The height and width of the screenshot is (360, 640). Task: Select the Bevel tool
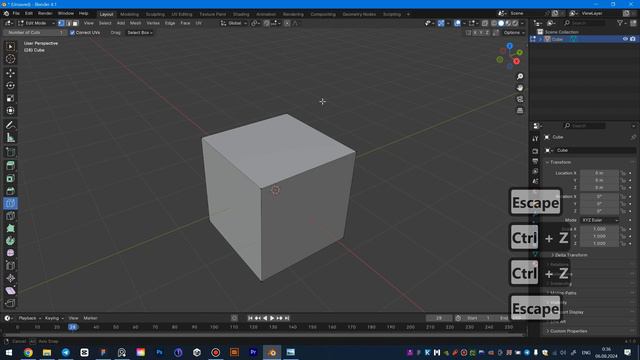click(x=11, y=191)
